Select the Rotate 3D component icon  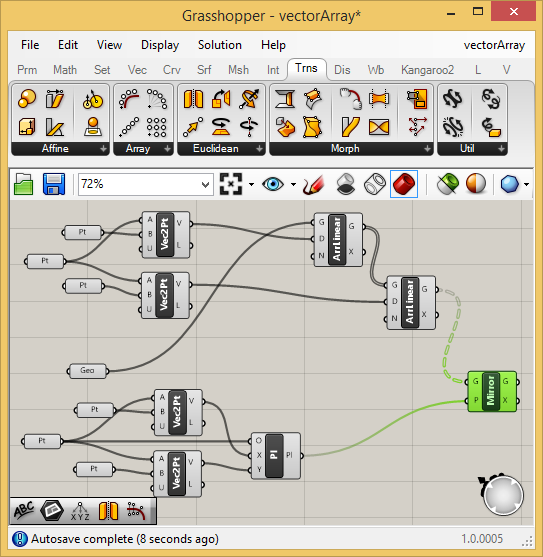click(x=249, y=99)
